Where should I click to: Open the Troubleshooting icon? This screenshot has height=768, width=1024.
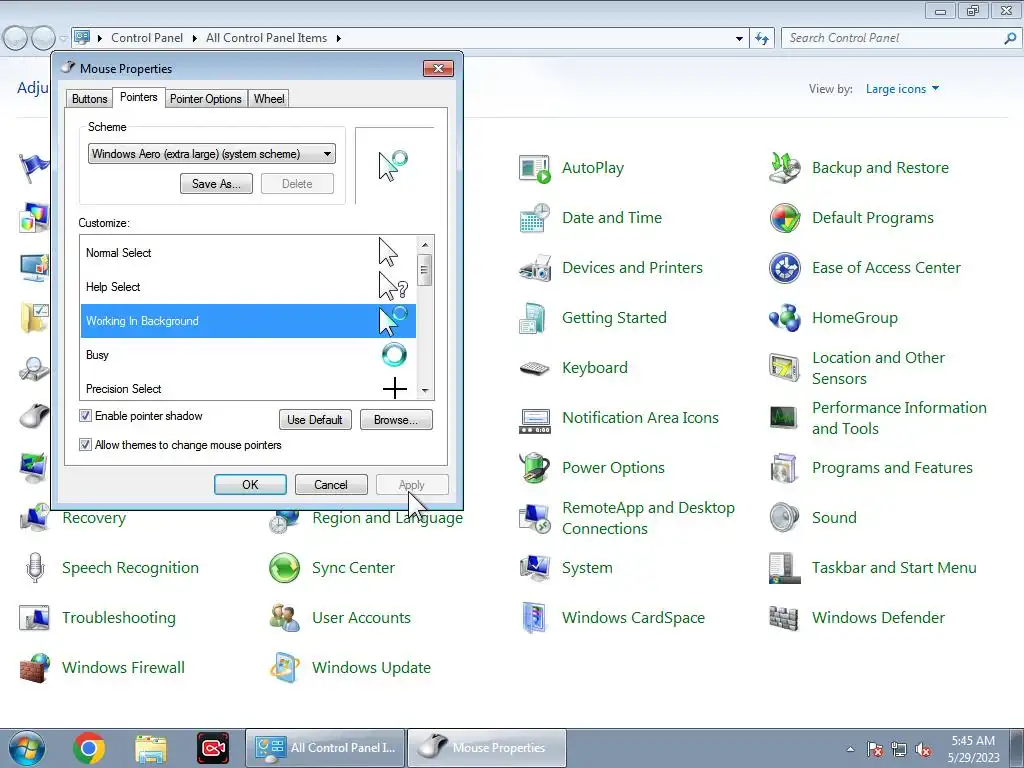[x=35, y=618]
